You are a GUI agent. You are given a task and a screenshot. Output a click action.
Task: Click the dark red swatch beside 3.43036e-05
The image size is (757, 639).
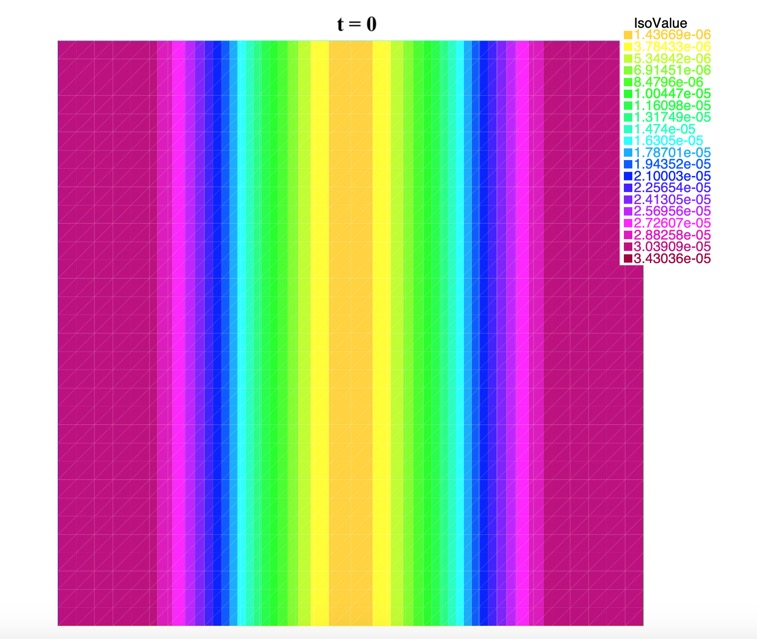coord(628,259)
